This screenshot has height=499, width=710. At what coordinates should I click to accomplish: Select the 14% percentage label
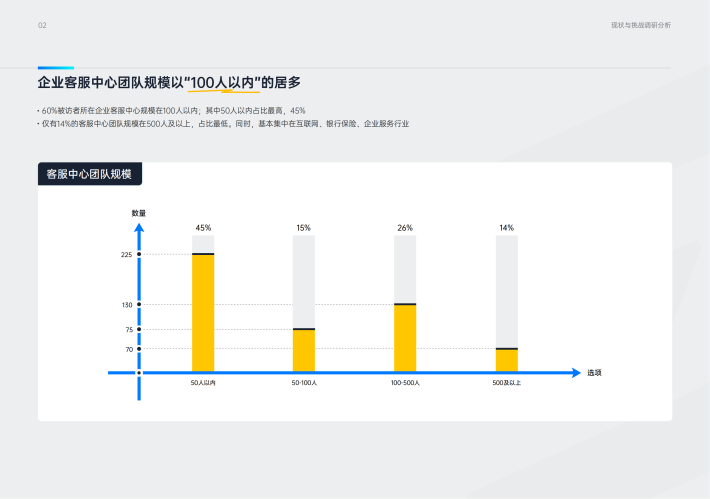tap(507, 228)
